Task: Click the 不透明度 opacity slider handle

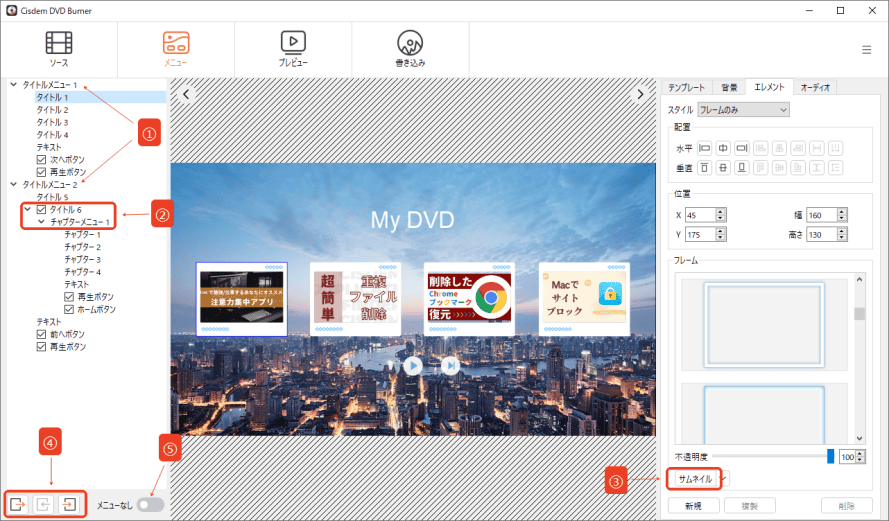Action: coord(830,456)
